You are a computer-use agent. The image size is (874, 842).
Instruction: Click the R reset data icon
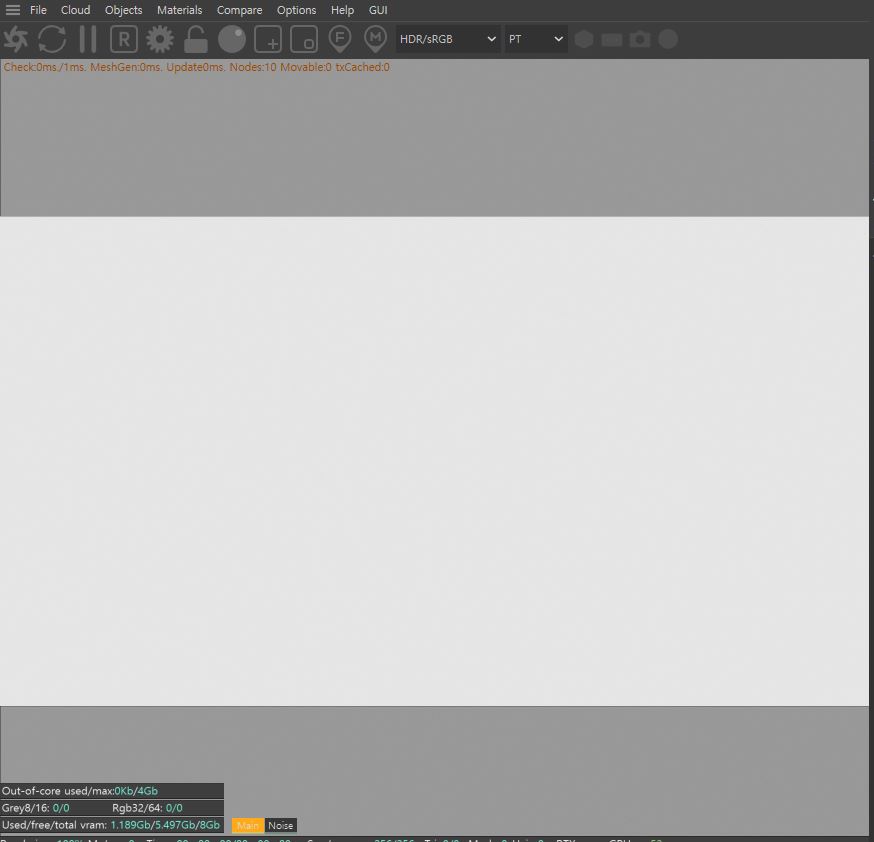coord(124,39)
